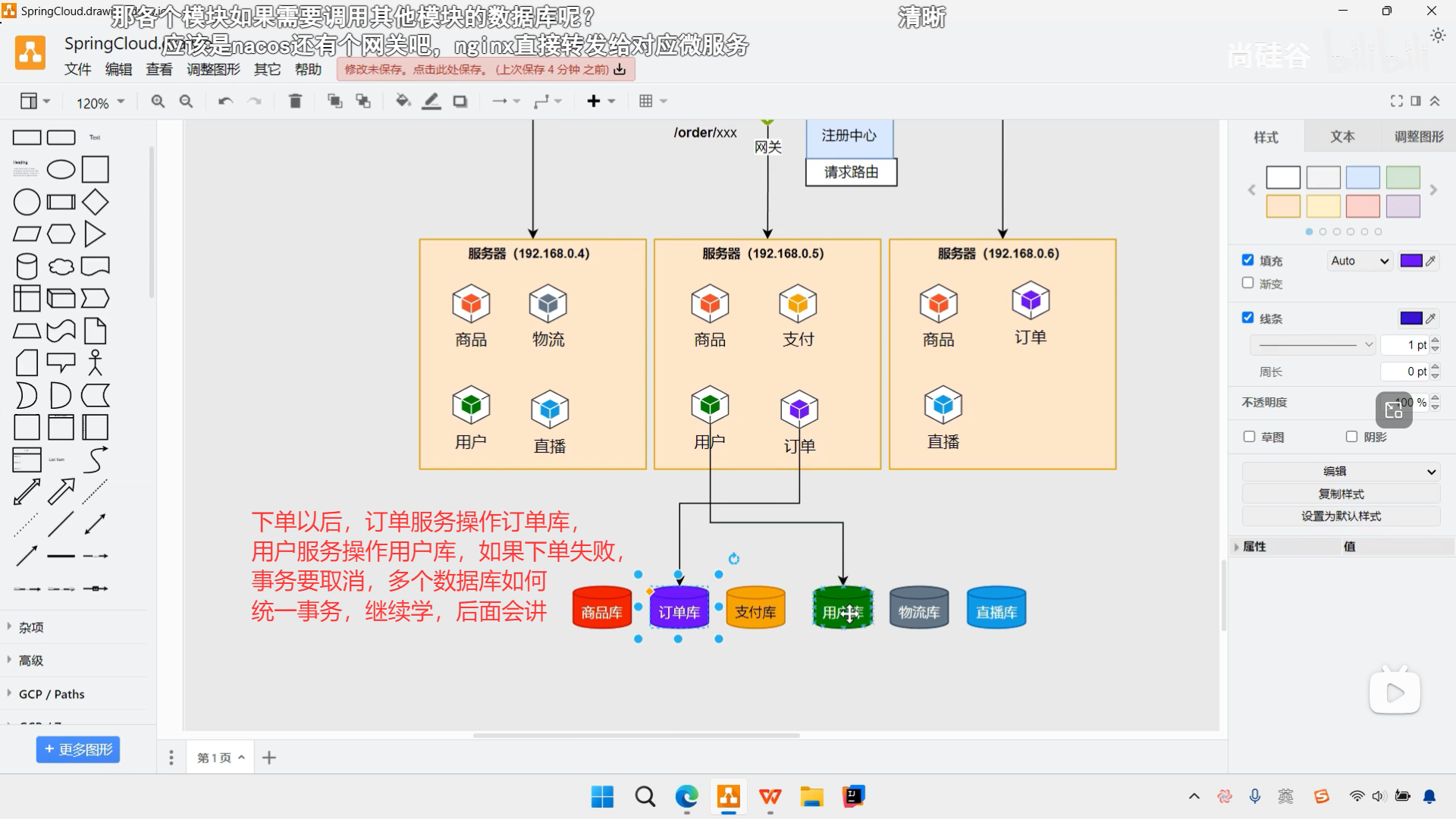1456x819 pixels.
Task: Open the fill color tool in toolbar
Action: (x=403, y=100)
